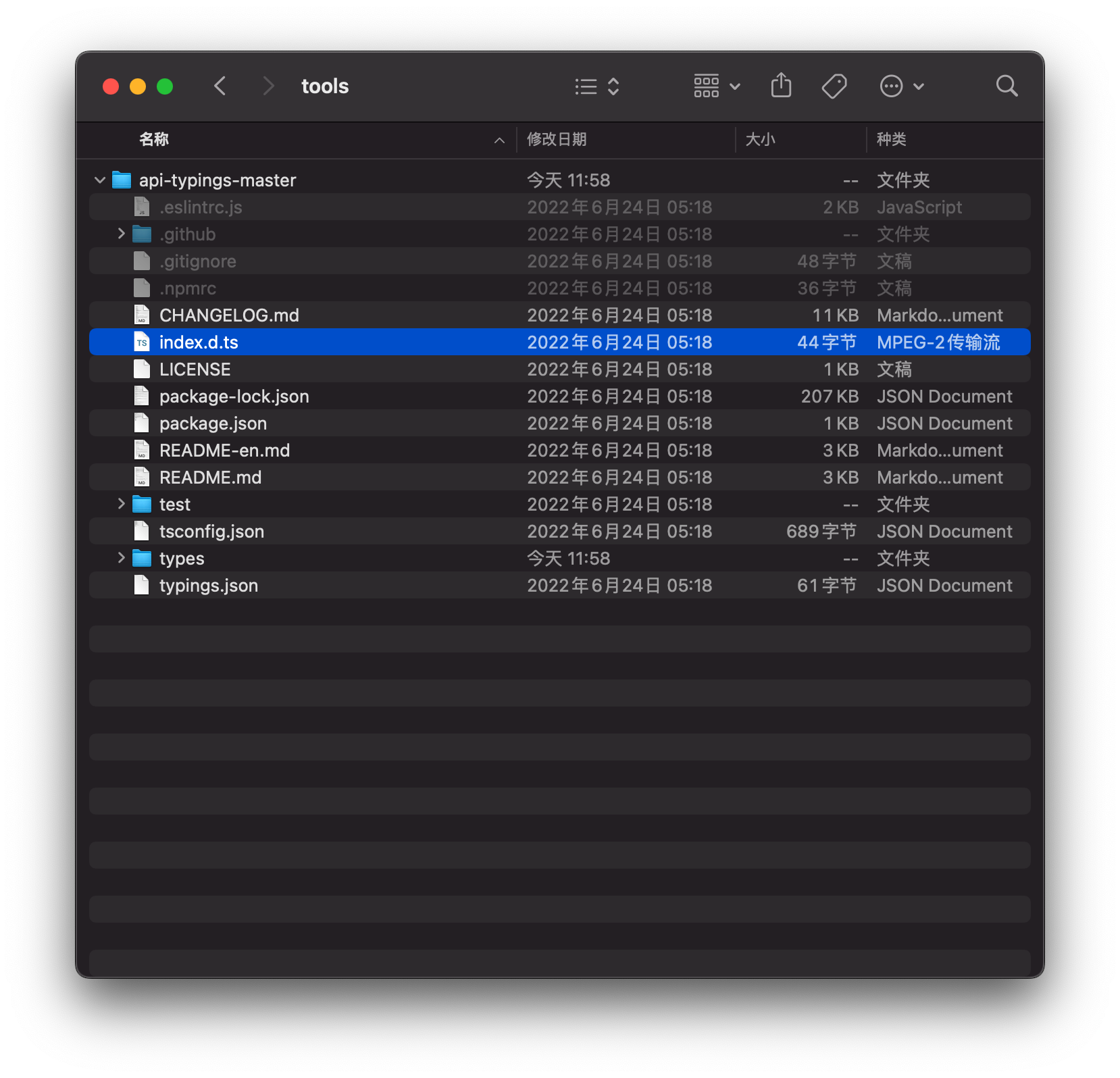Click the .npmrc file icon
Screen dimensions: 1120x1078
[141, 288]
